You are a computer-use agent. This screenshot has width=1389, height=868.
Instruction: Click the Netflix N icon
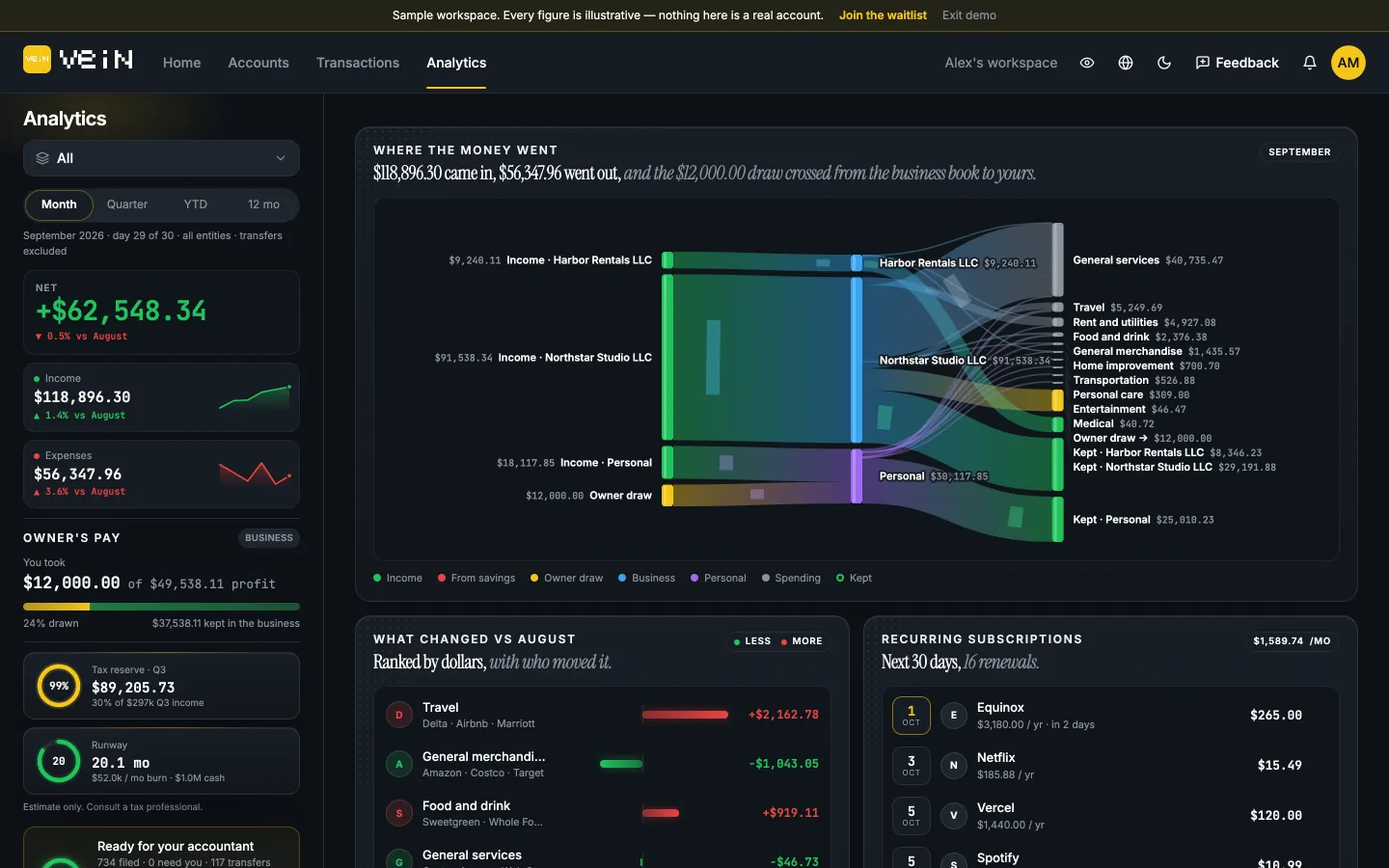click(954, 765)
